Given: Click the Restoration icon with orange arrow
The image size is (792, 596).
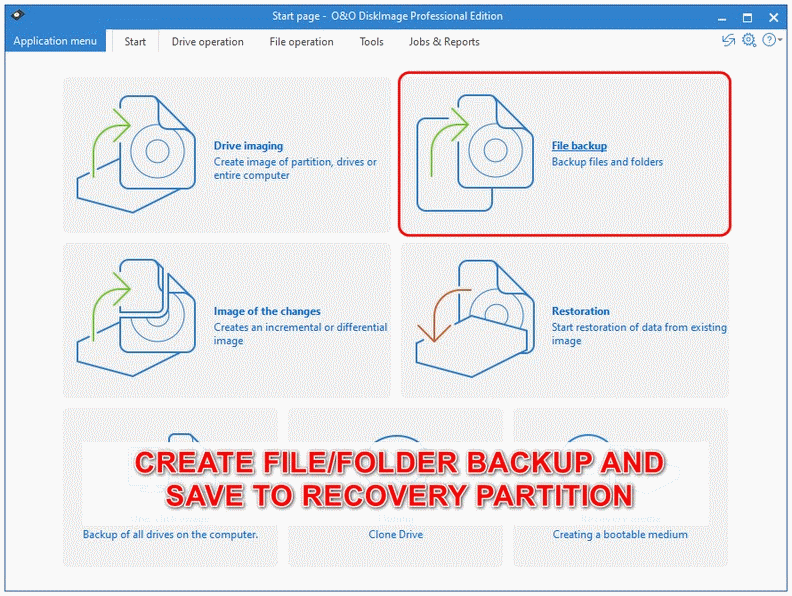Looking at the screenshot, I should 475,319.
